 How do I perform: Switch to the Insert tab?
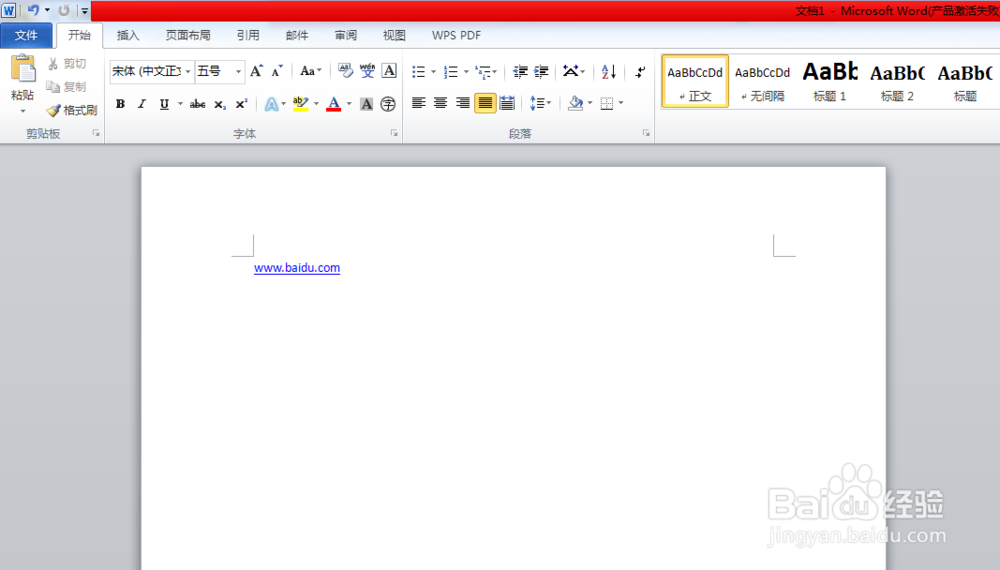pyautogui.click(x=128, y=36)
